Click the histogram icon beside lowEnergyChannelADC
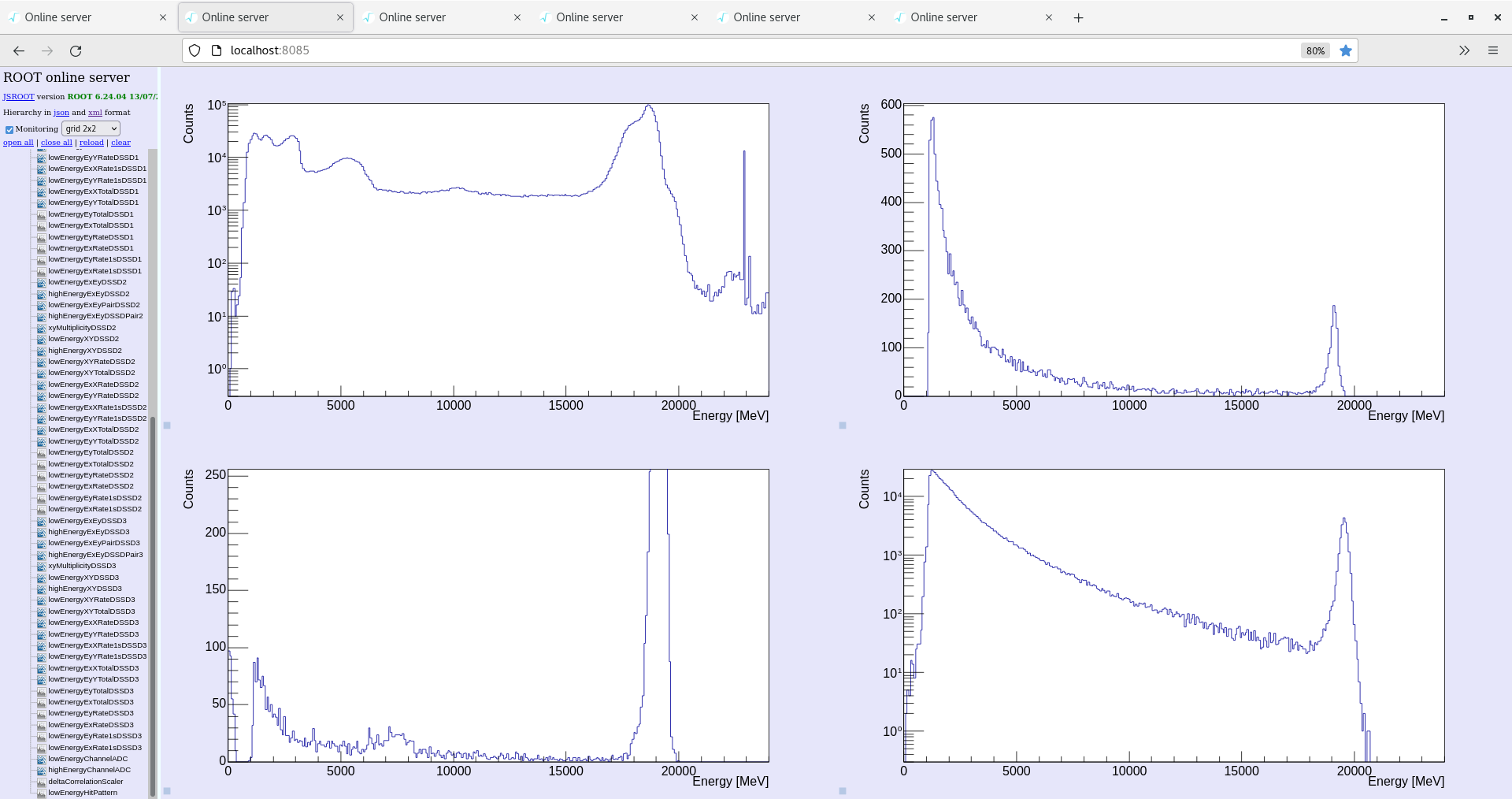The height and width of the screenshot is (799, 1512). pos(41,759)
